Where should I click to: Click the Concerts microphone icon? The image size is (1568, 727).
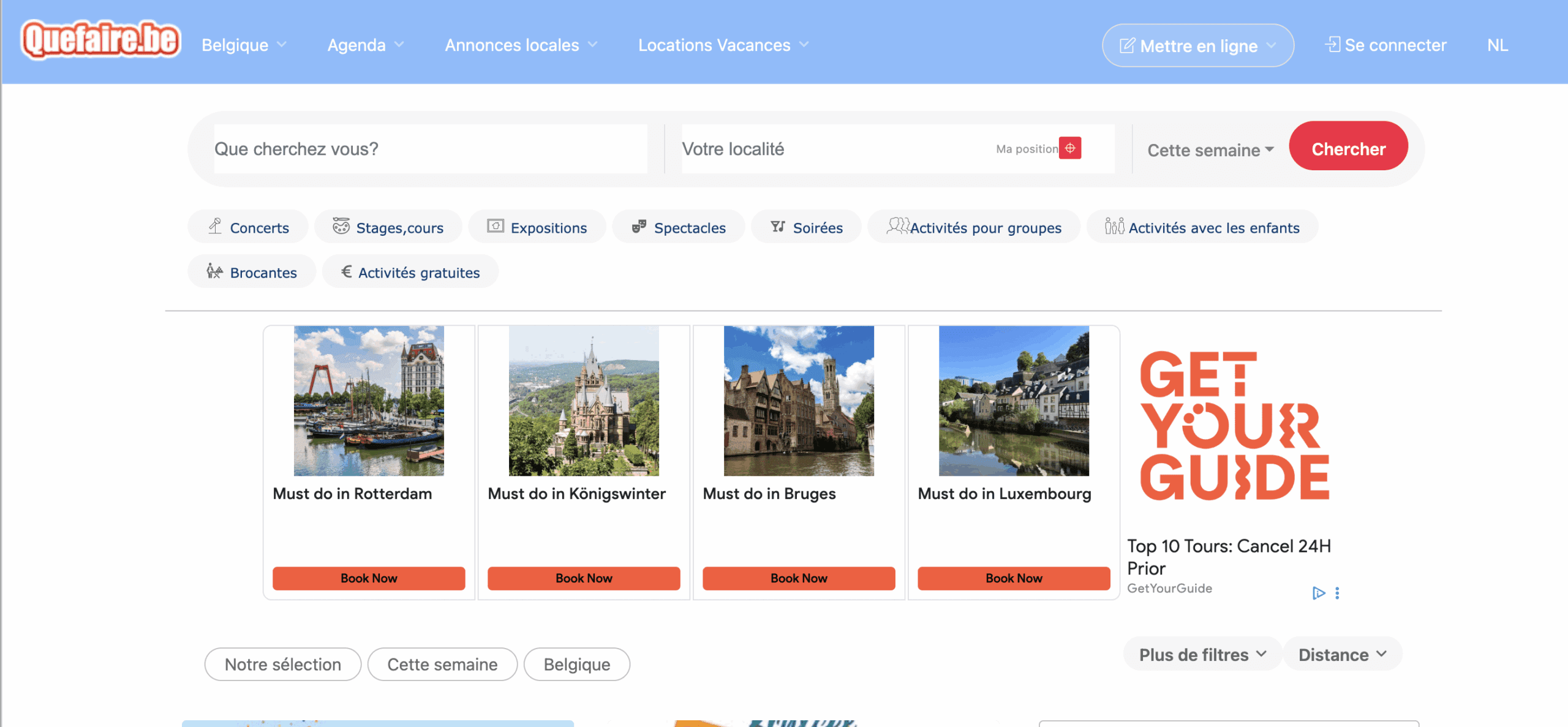pos(215,227)
